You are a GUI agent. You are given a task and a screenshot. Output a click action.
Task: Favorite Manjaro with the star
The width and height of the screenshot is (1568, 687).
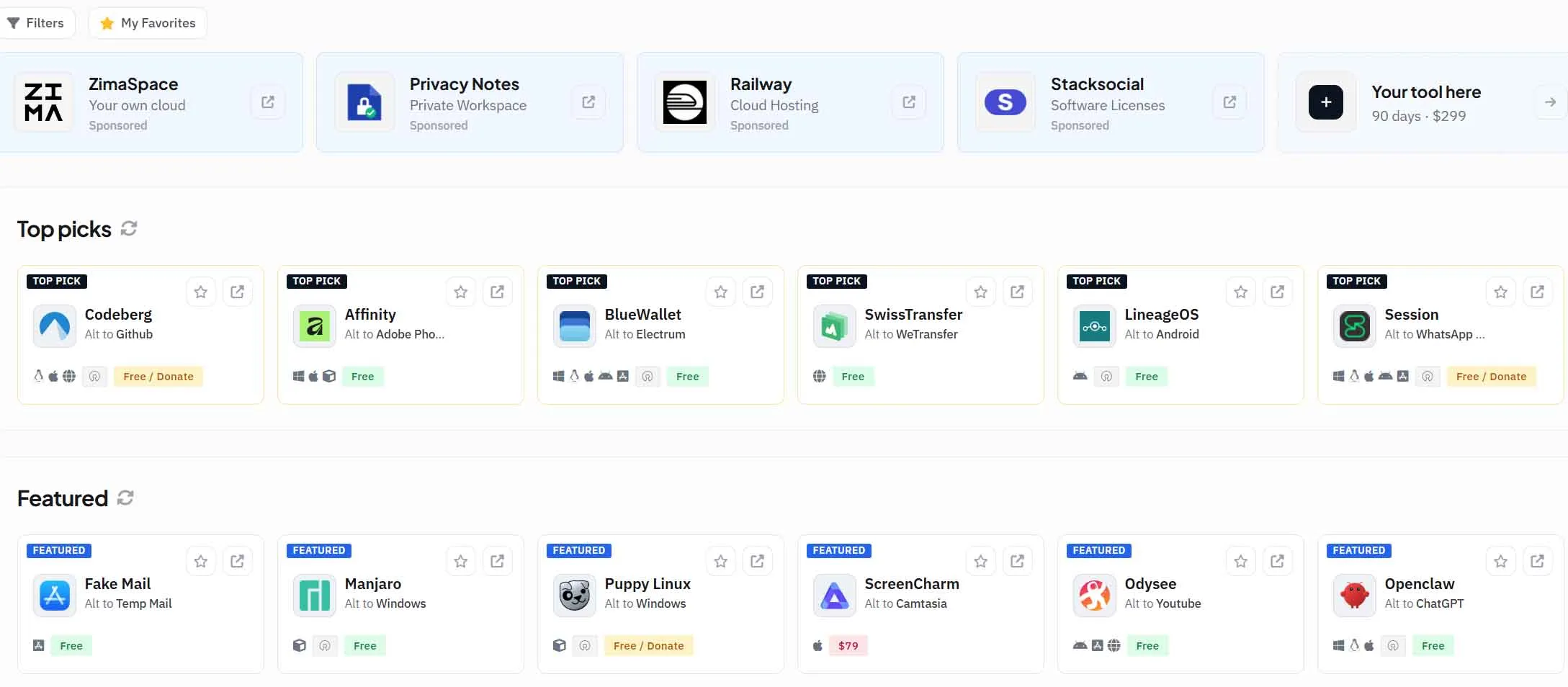(461, 561)
